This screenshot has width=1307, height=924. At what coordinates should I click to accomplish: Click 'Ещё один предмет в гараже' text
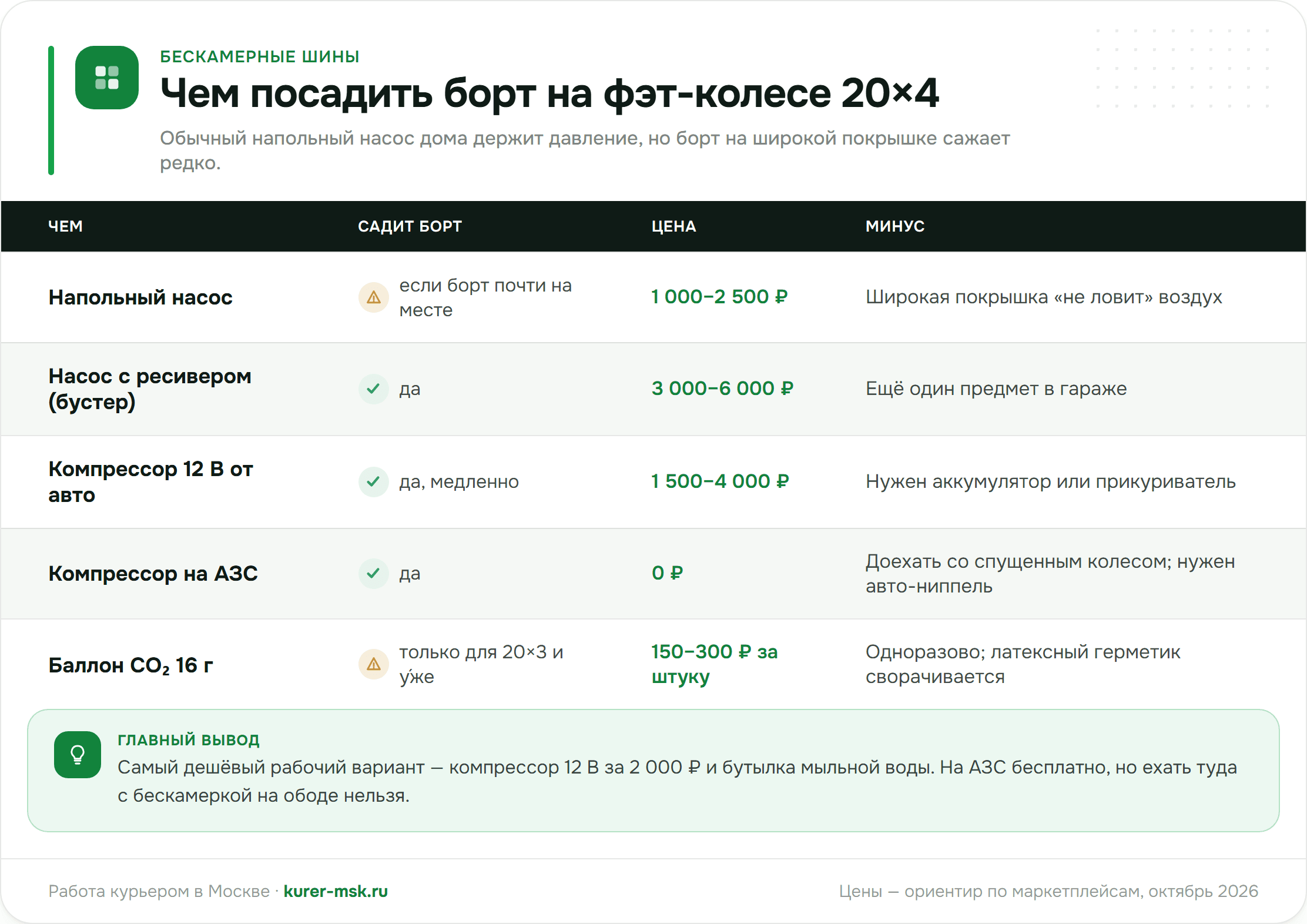996,389
